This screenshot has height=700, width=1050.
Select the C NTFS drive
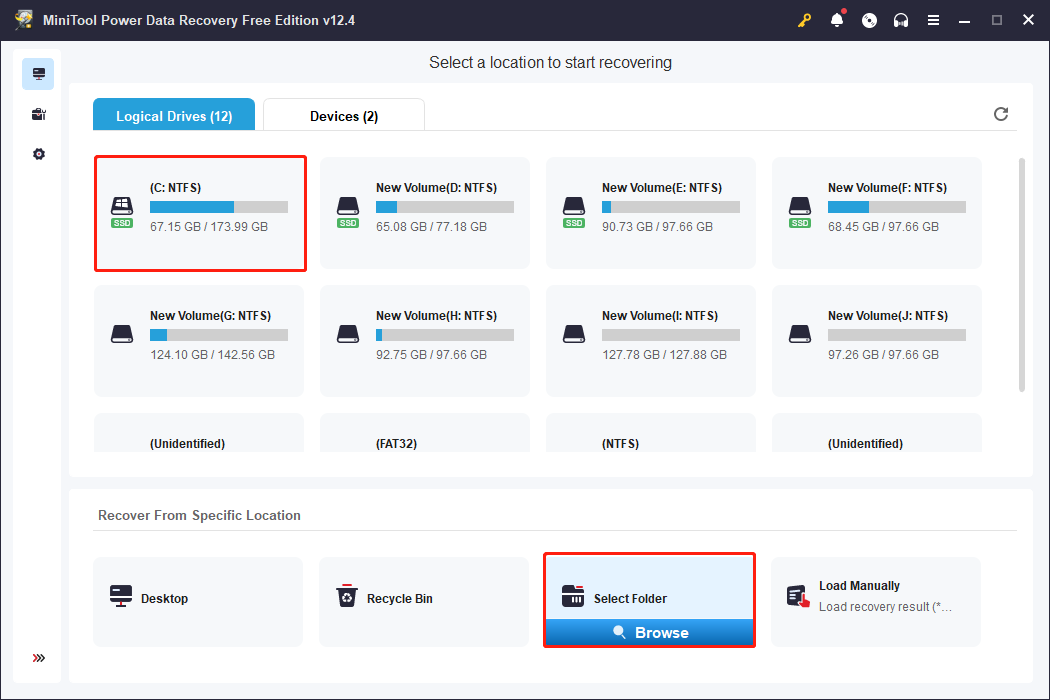coord(199,212)
